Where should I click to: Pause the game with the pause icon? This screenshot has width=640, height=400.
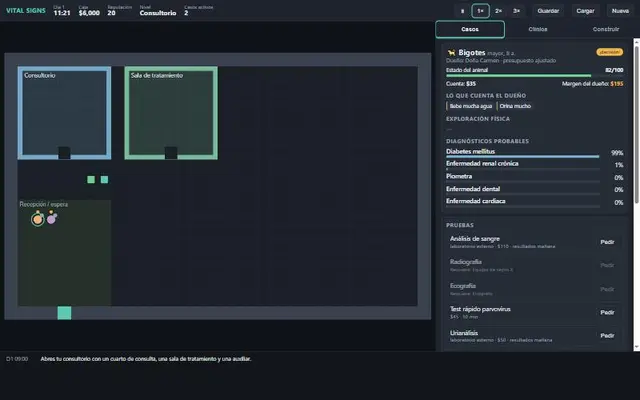(x=462, y=11)
